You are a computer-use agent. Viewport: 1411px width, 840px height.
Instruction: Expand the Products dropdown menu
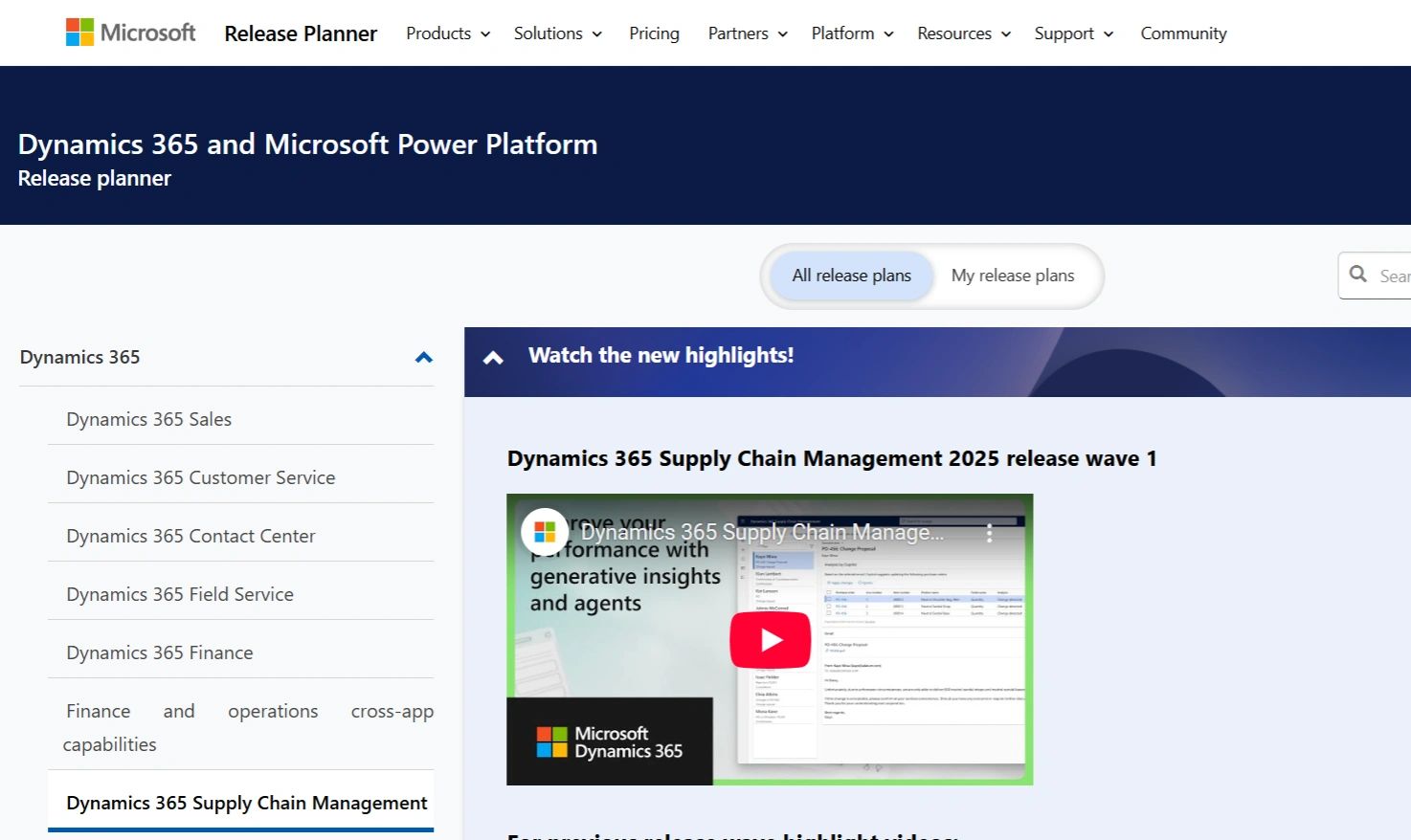(x=447, y=33)
